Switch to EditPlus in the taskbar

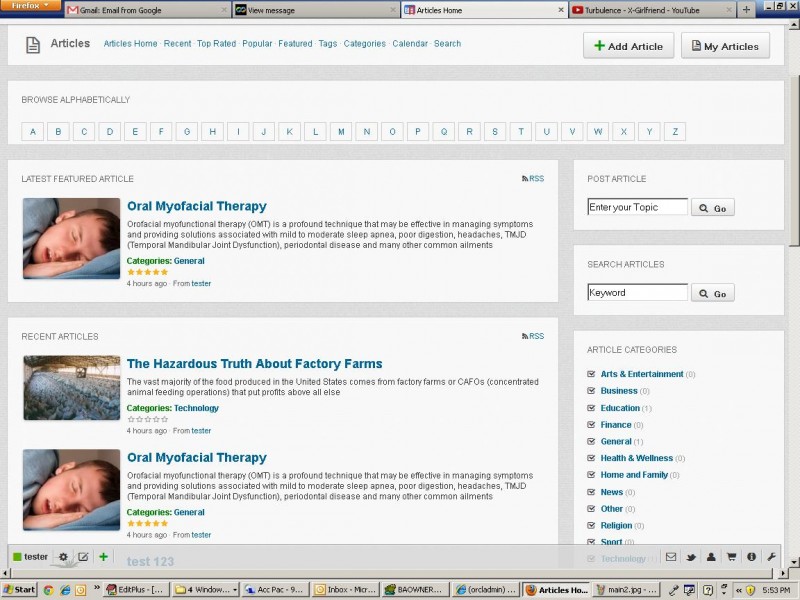[x=135, y=590]
